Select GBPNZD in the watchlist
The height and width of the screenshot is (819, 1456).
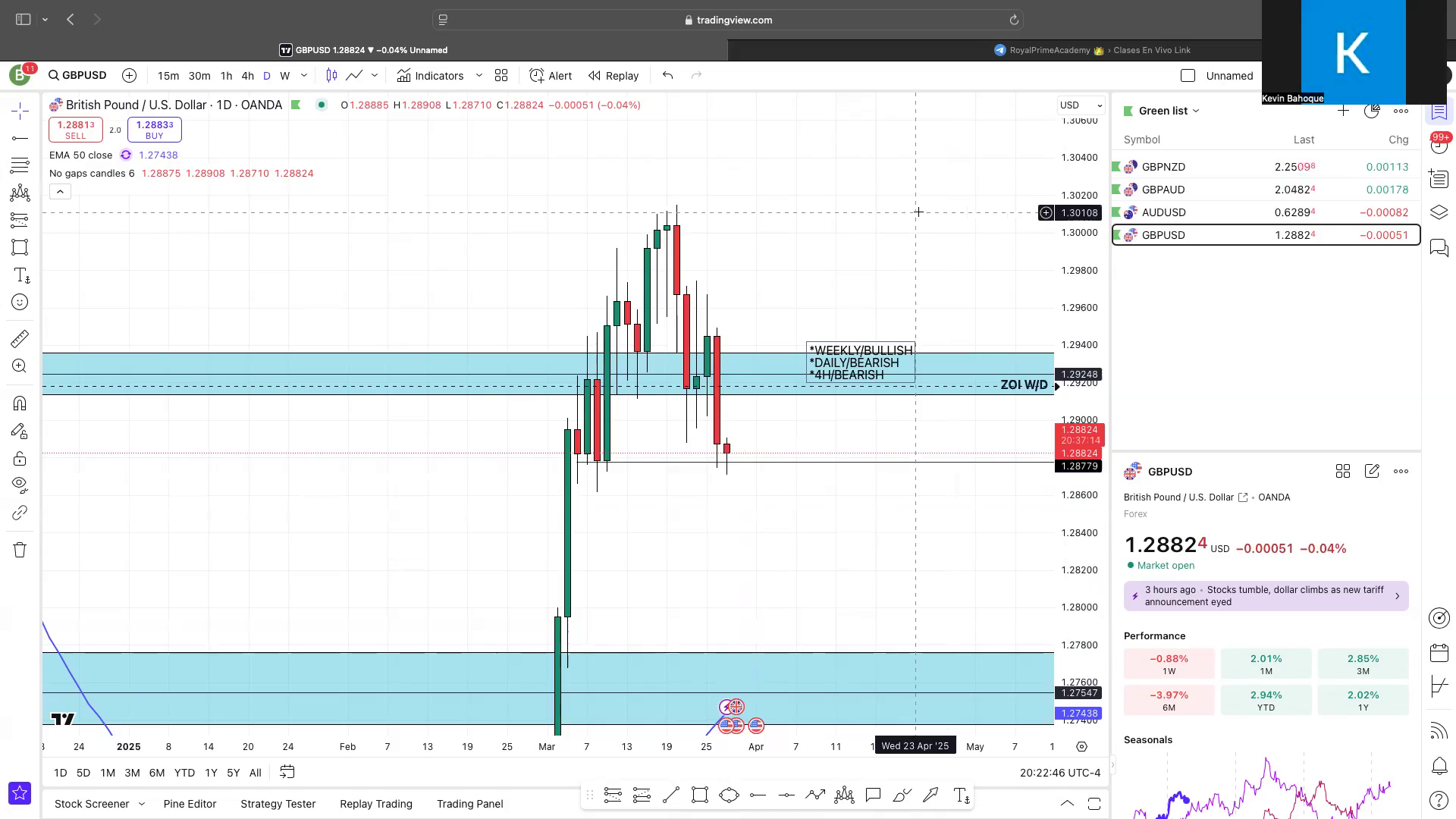[x=1266, y=167]
